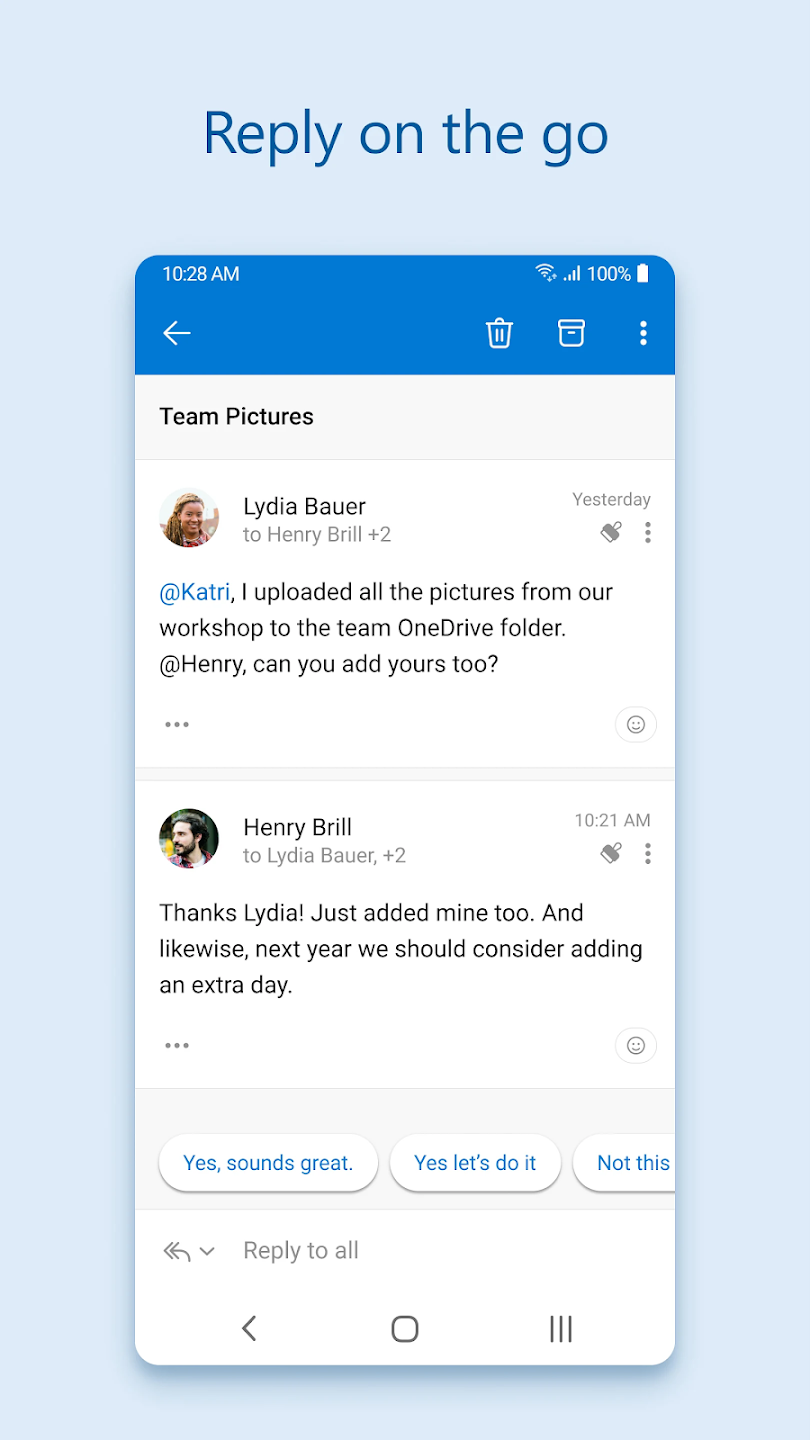
Task: Add emoji reaction to Lydia's message
Action: tap(636, 725)
